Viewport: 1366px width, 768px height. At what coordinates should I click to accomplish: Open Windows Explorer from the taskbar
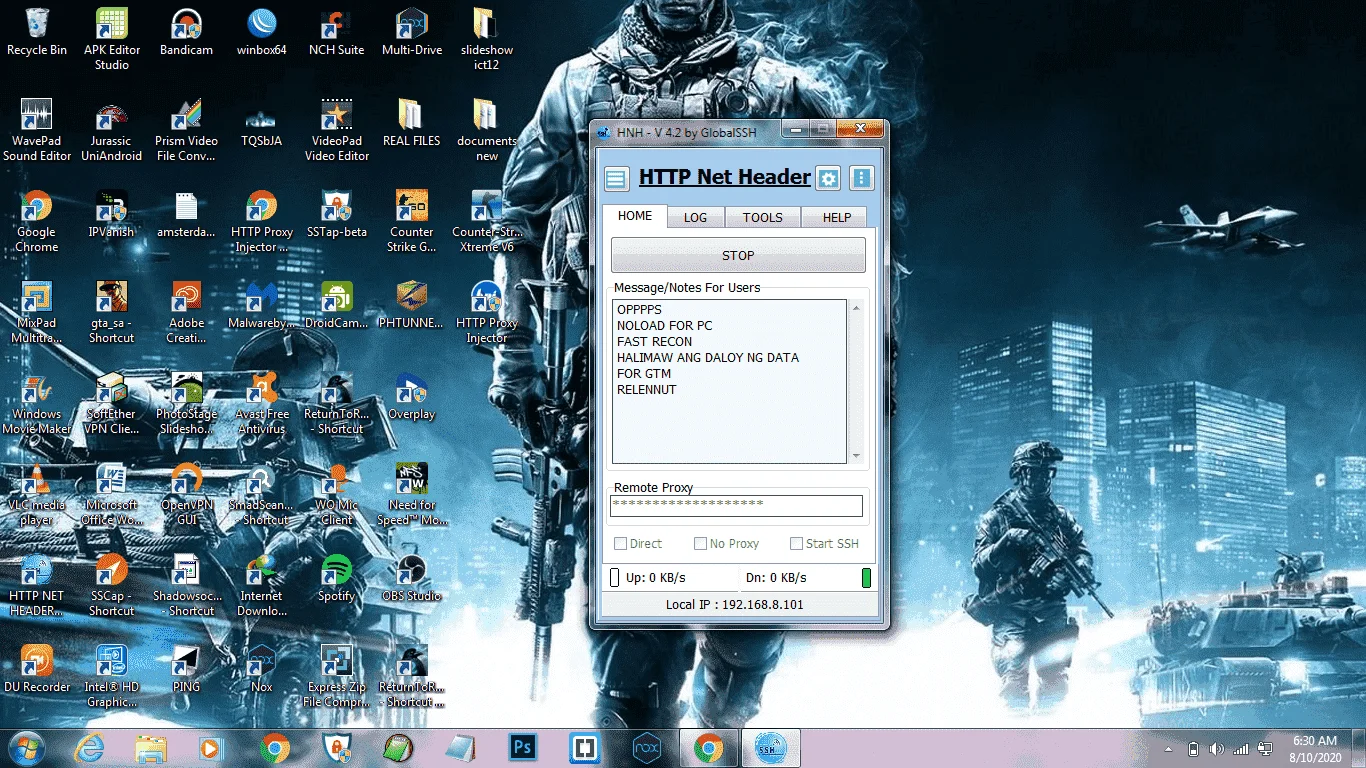coord(150,748)
